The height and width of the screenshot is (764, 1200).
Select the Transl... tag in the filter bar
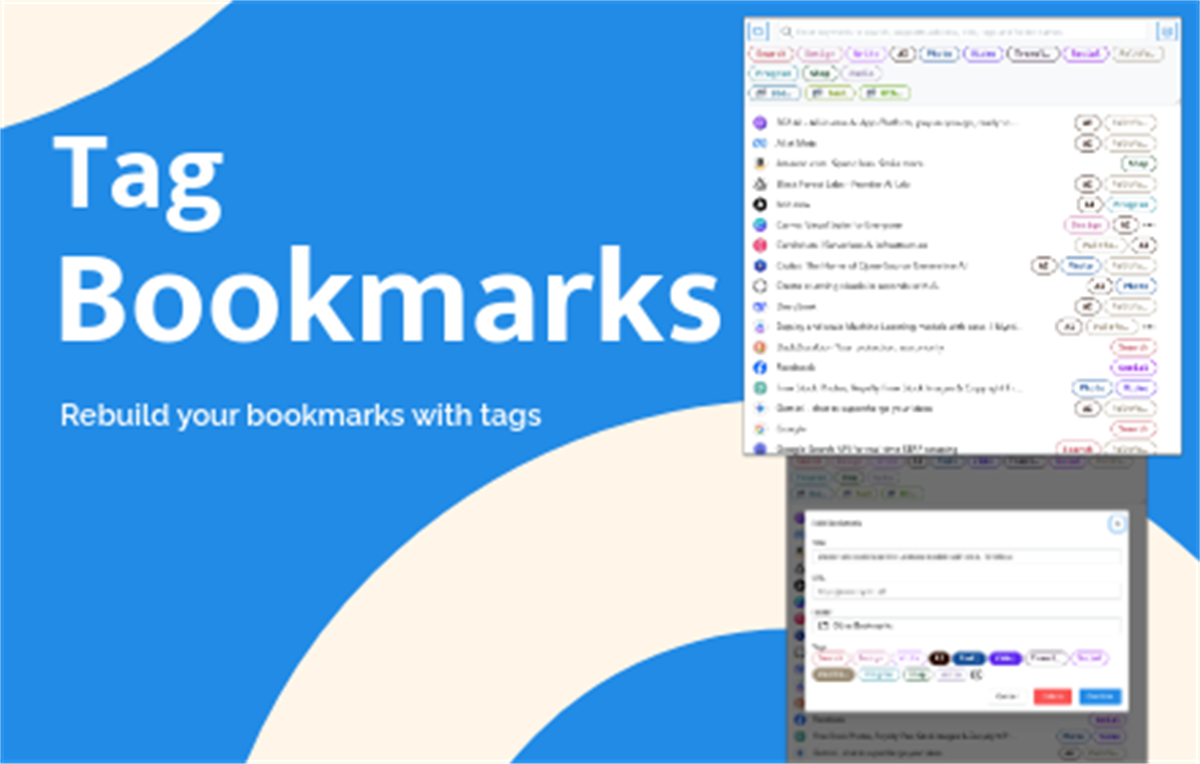point(1033,54)
